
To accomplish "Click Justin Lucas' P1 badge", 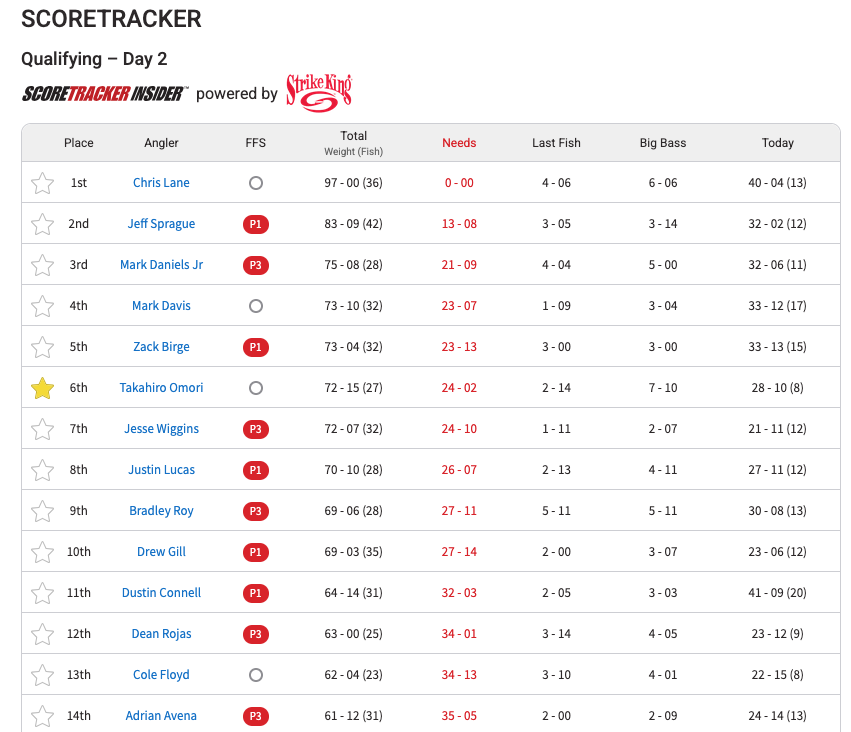I will tap(256, 470).
